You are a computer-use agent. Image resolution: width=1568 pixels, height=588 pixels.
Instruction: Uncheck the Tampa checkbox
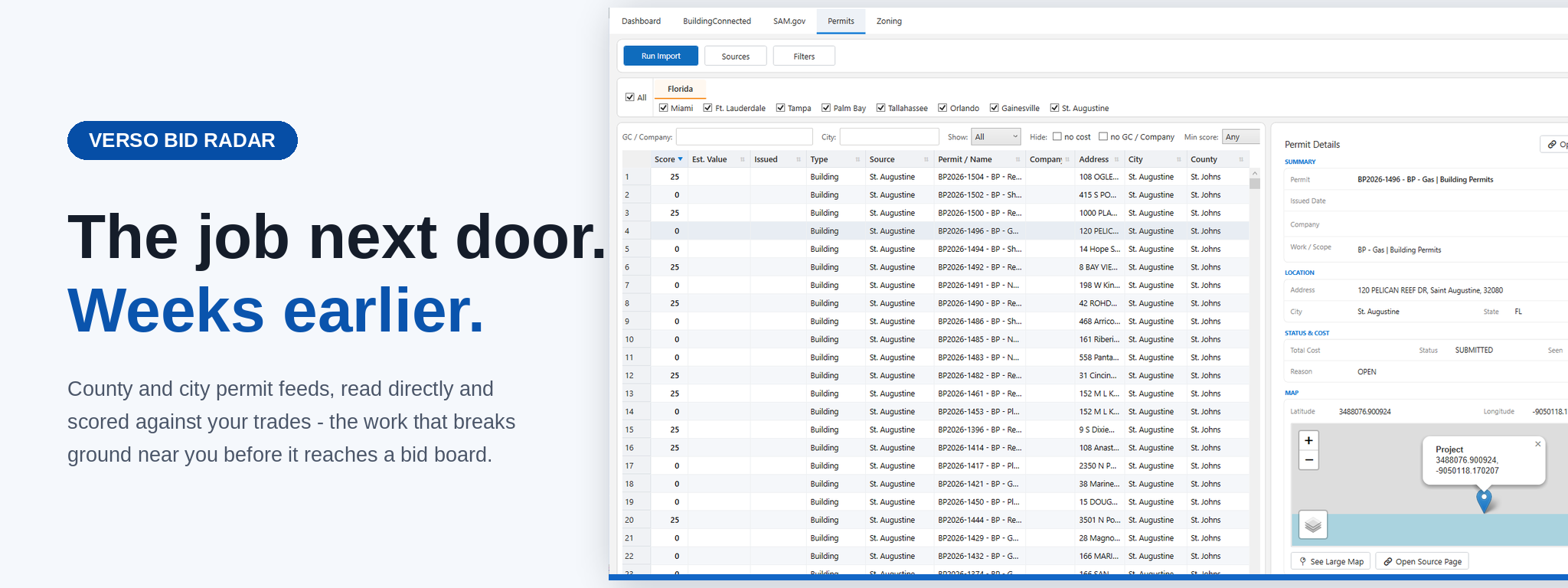point(780,108)
